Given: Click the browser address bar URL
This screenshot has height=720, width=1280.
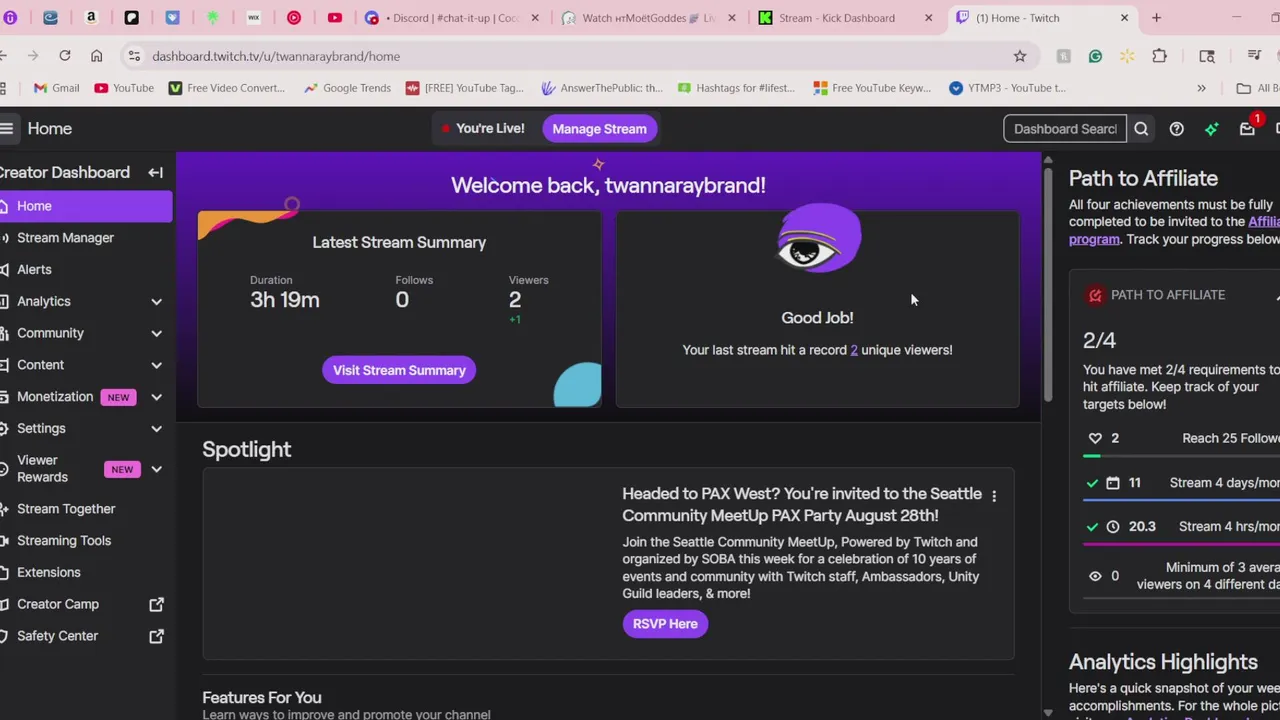Looking at the screenshot, I should [x=276, y=56].
